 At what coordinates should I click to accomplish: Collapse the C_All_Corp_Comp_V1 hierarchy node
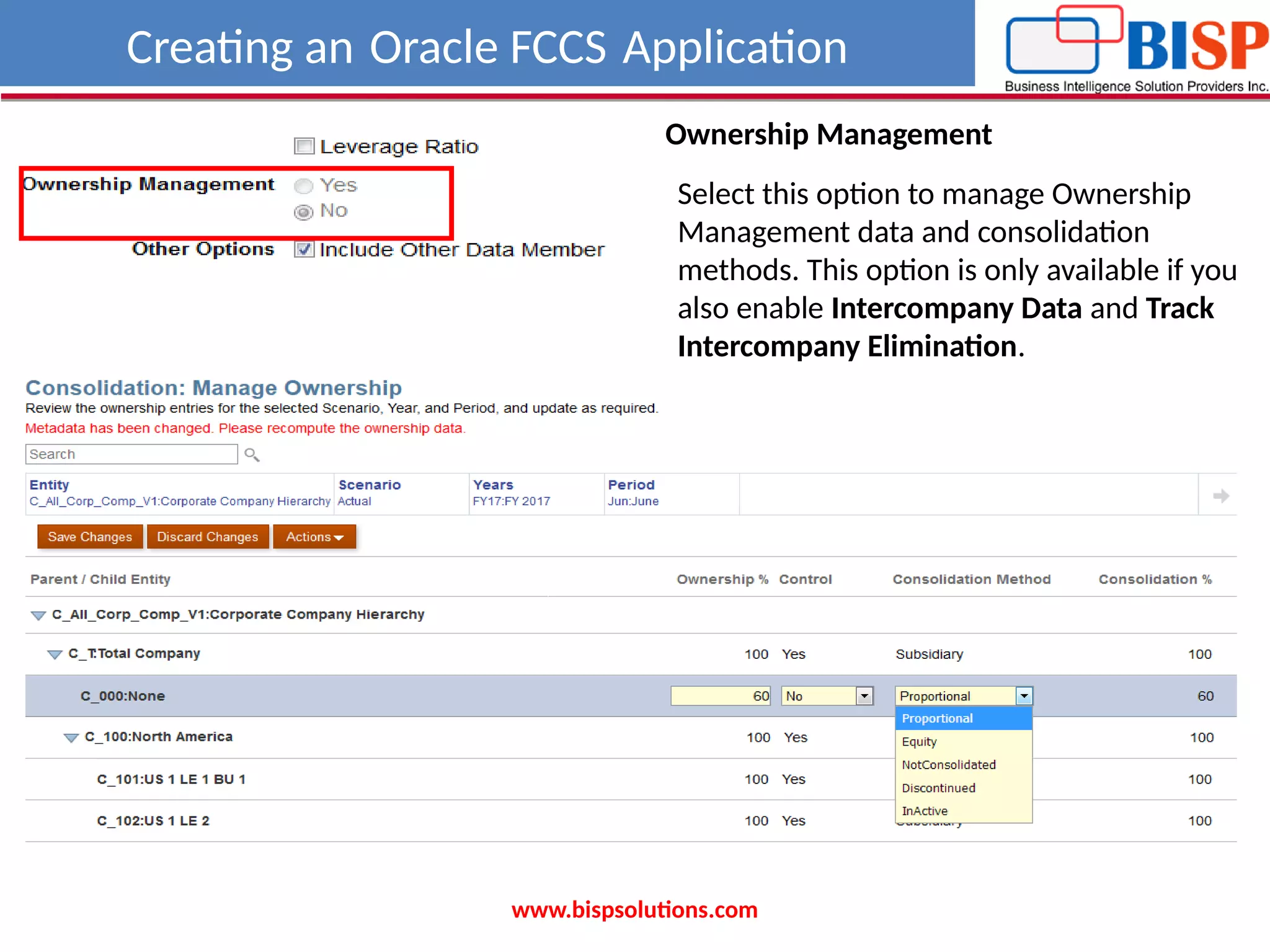pos(38,615)
